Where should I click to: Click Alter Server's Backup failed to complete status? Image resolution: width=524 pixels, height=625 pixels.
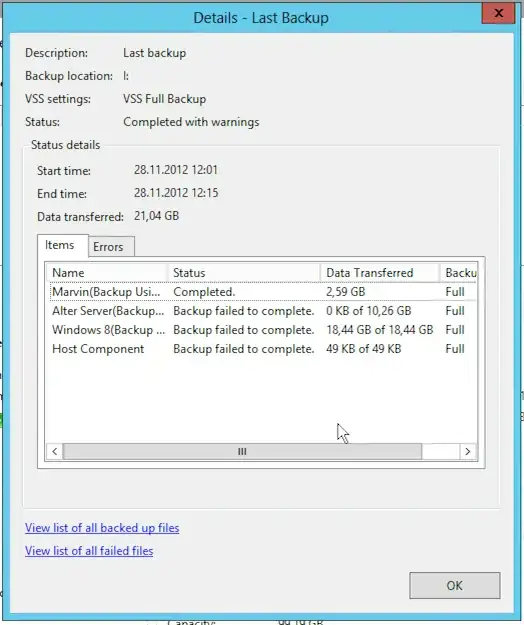tap(243, 311)
